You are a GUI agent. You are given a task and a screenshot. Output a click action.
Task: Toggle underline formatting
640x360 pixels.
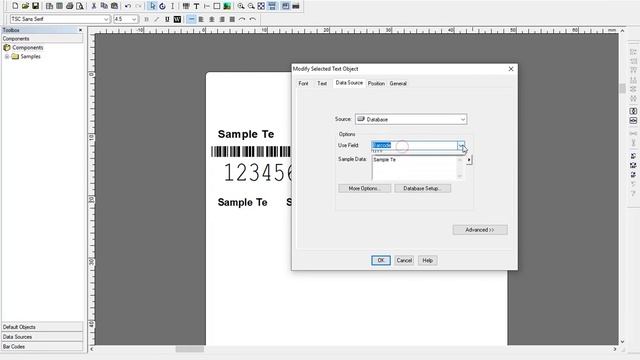[167, 19]
